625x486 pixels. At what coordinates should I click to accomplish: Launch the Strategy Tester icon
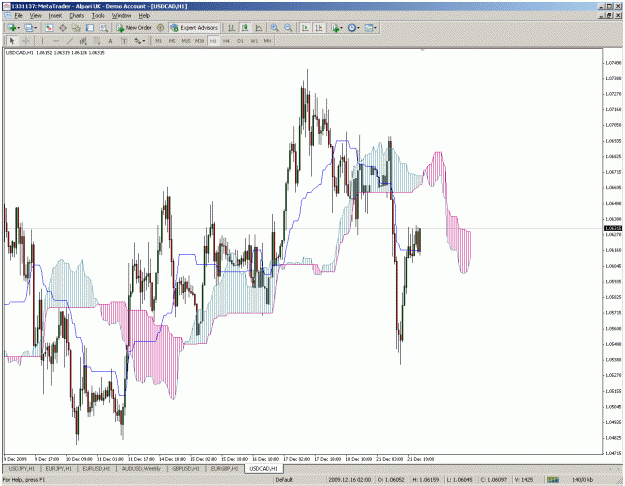104,28
